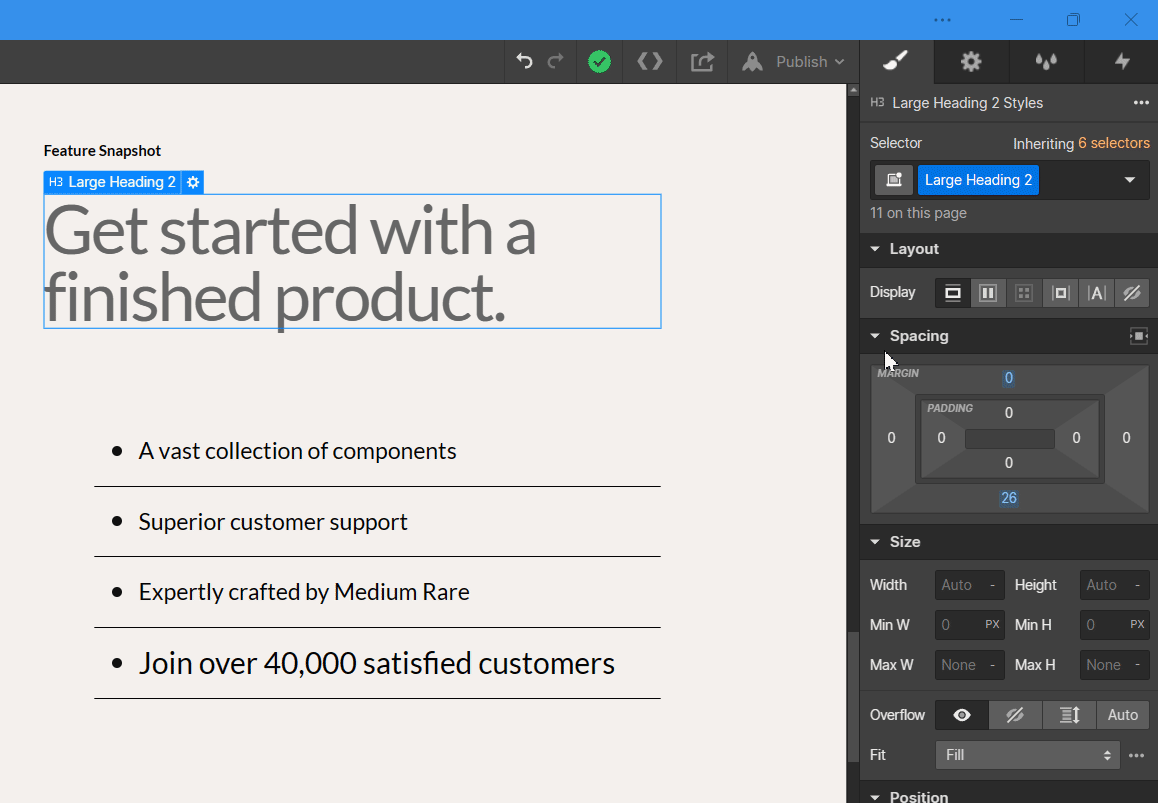The height and width of the screenshot is (803, 1158).
Task: Redo the last undone change
Action: (x=555, y=61)
